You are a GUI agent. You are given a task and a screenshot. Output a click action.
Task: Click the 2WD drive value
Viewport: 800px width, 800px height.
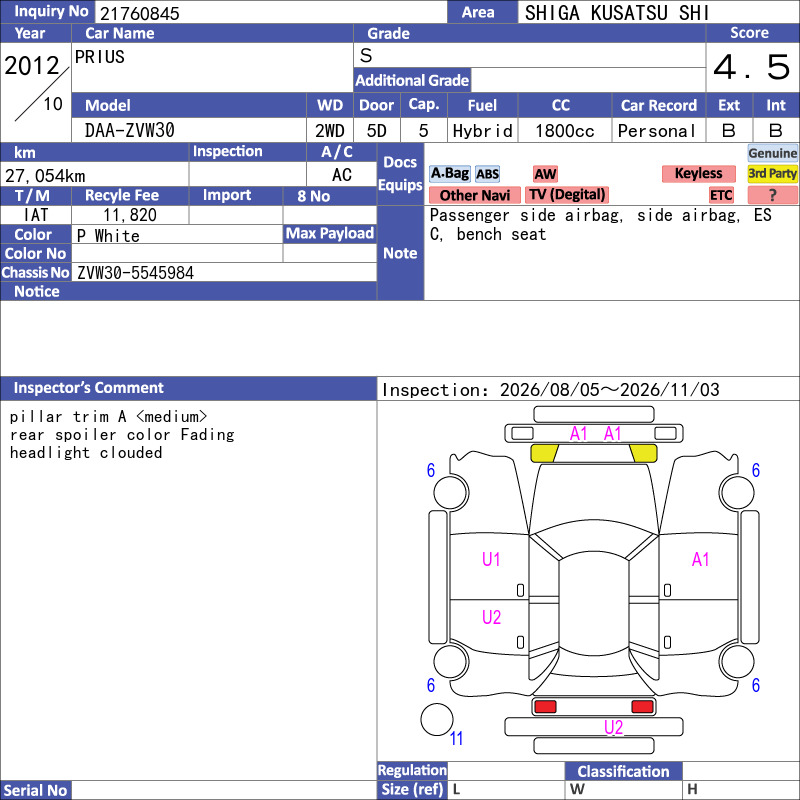click(330, 131)
